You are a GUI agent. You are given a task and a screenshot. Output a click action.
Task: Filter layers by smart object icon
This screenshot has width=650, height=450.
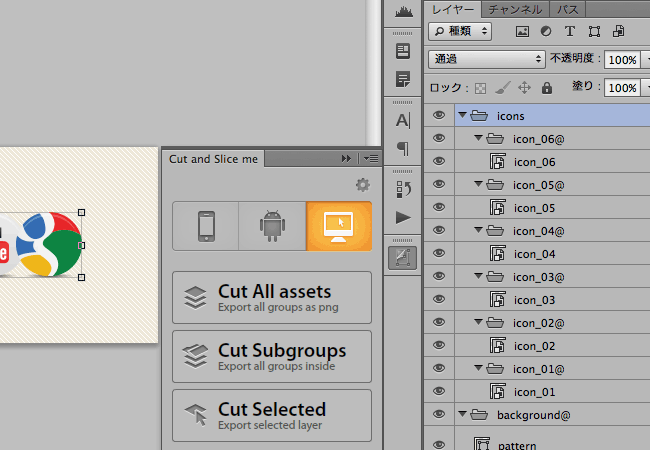(618, 31)
